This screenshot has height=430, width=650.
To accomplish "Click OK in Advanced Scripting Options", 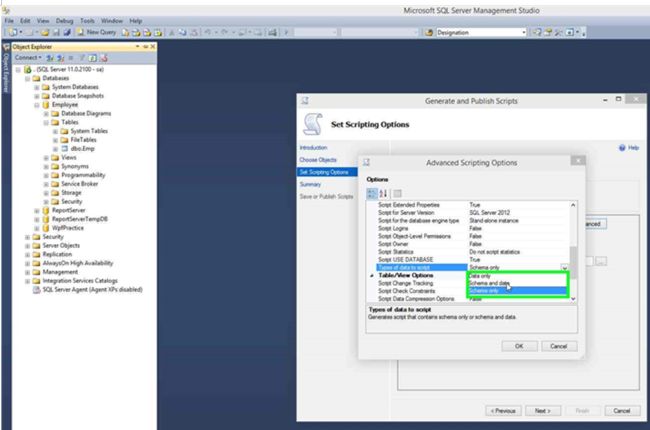I will [x=519, y=346].
